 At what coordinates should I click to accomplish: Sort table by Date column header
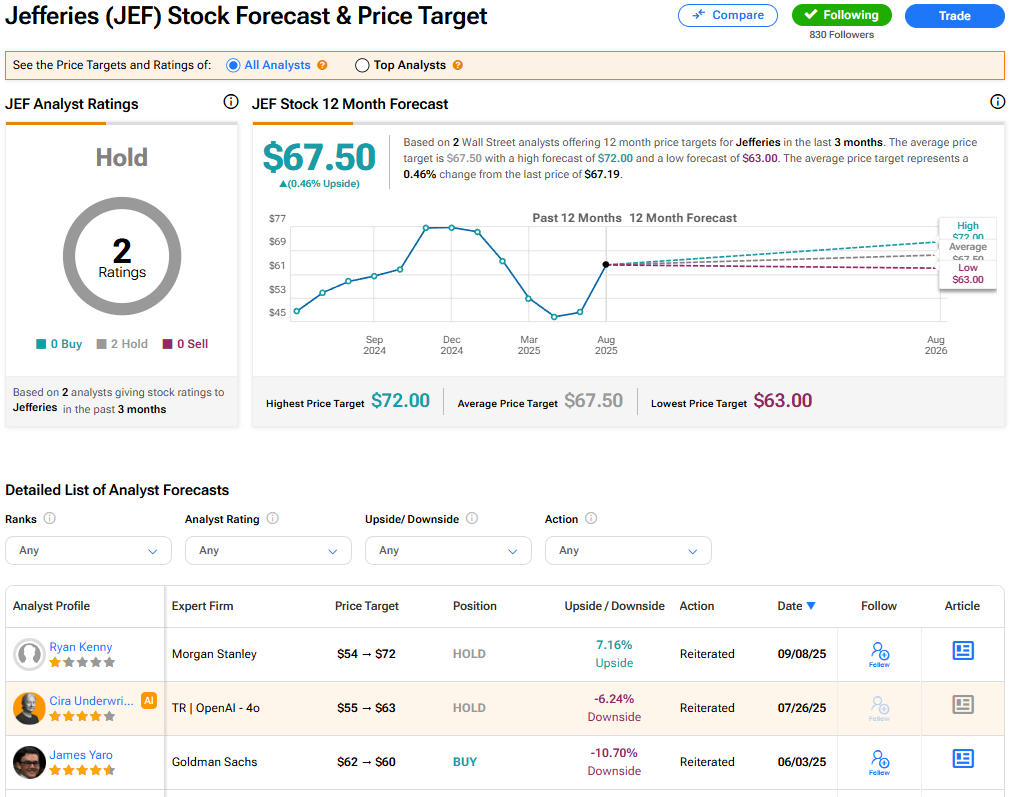coord(796,606)
